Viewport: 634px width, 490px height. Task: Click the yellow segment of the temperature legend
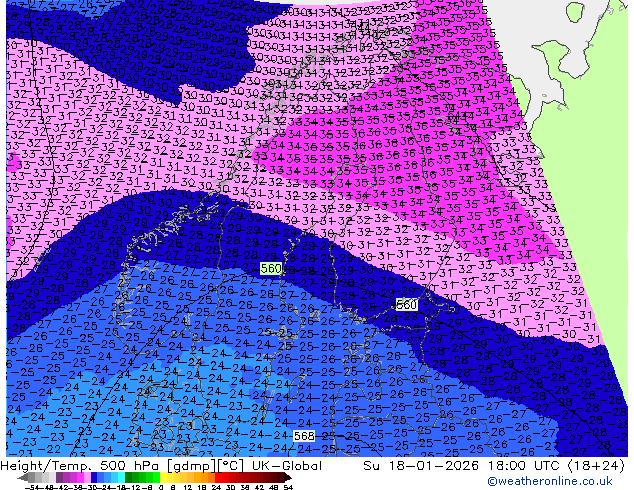(163, 478)
